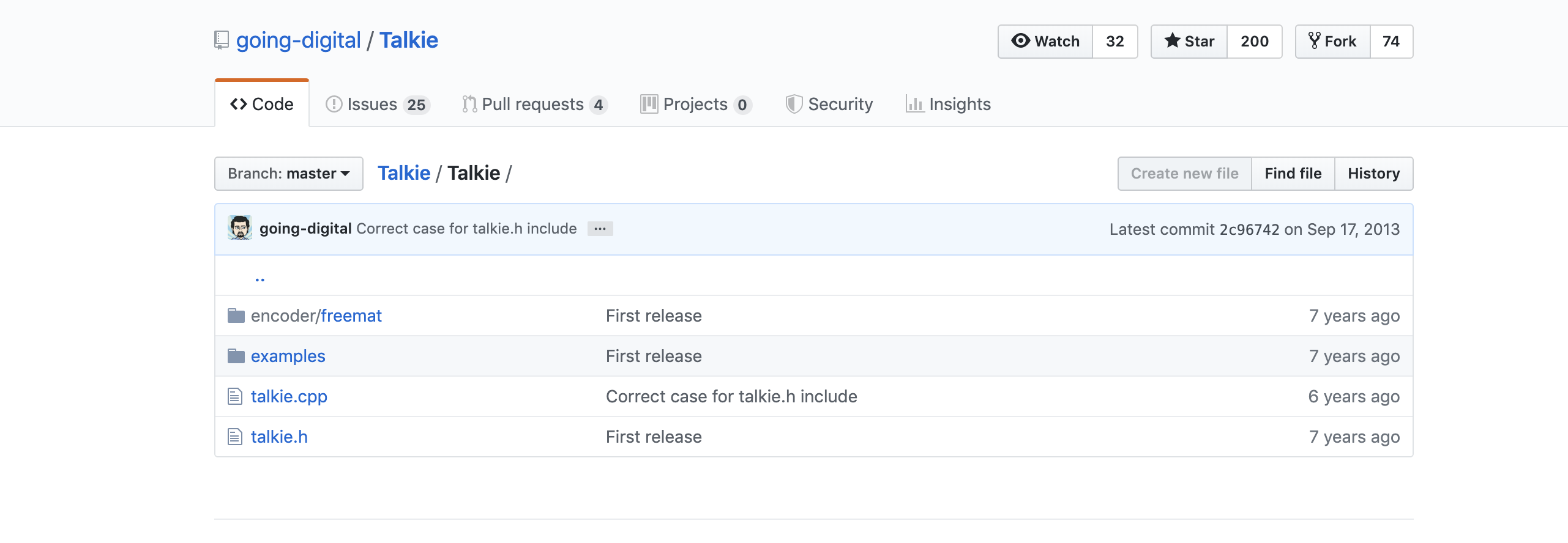
Task: Click the Star button
Action: pos(1189,42)
